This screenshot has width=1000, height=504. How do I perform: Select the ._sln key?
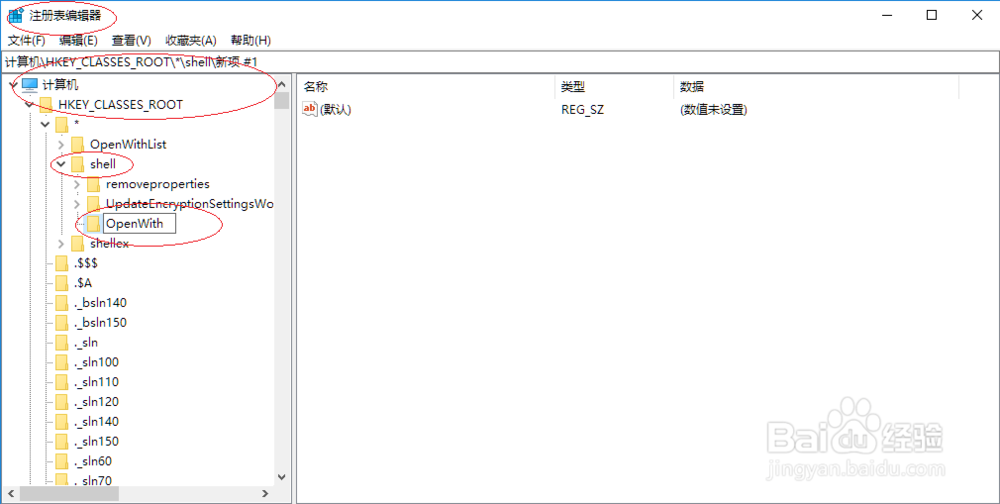pos(85,343)
